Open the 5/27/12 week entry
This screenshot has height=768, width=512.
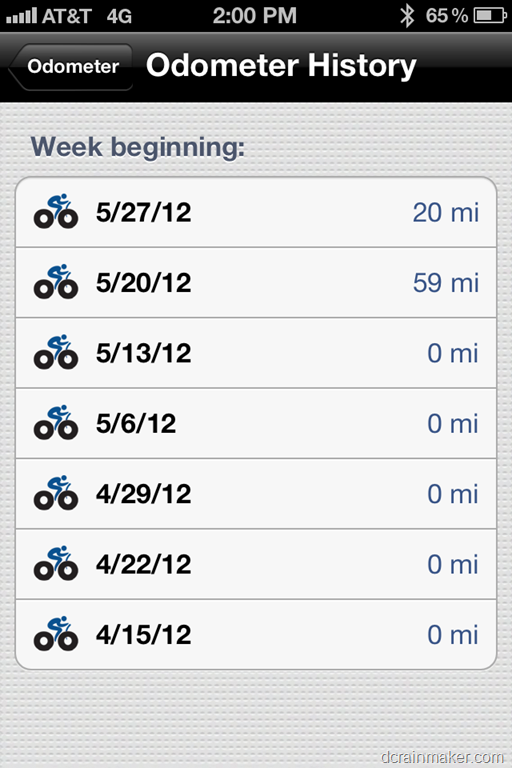pos(256,212)
